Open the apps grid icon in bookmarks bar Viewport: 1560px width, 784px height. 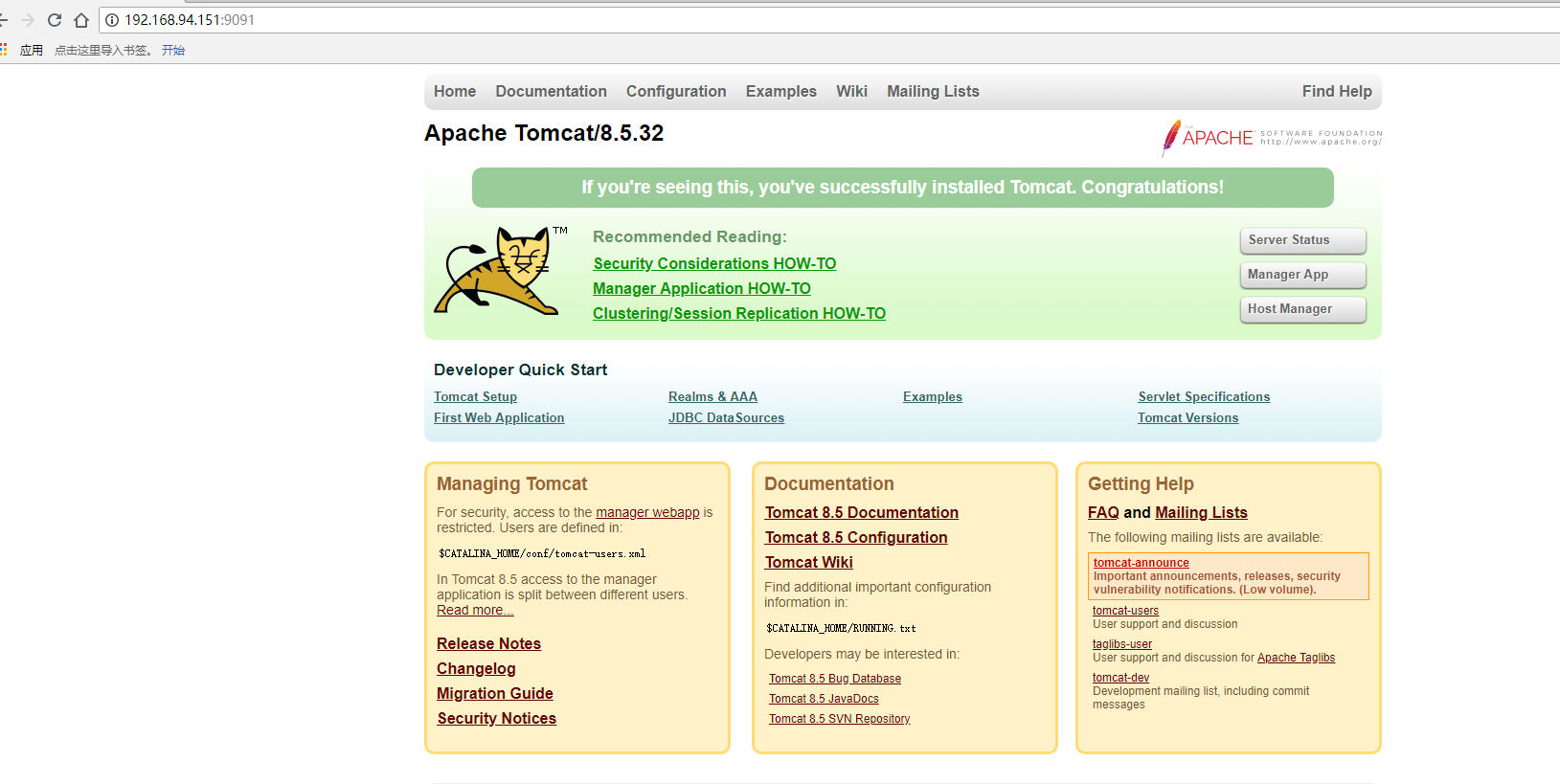pyautogui.click(x=4, y=50)
